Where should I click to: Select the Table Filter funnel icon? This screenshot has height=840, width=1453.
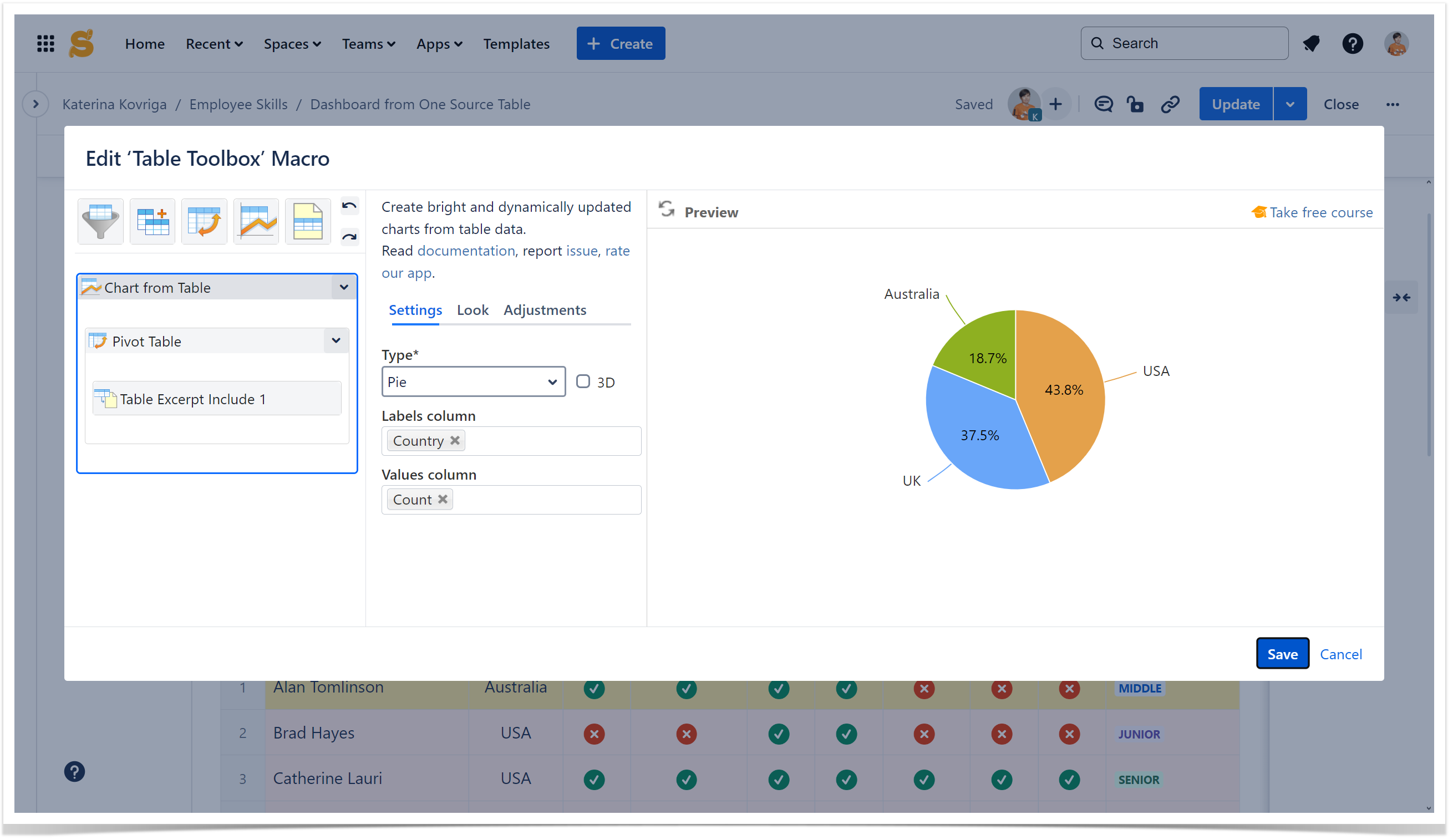click(100, 221)
